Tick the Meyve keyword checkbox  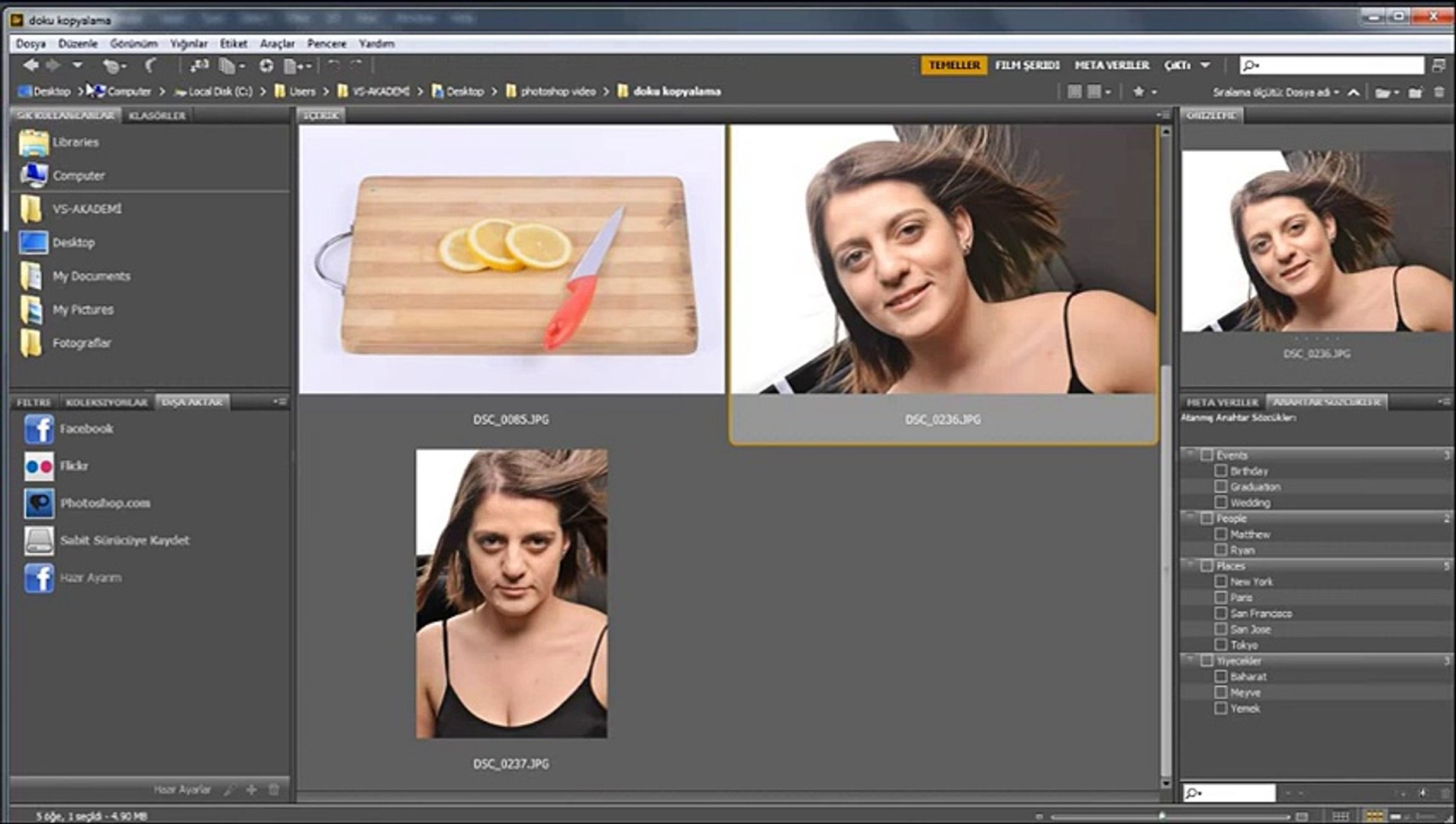point(1221,692)
